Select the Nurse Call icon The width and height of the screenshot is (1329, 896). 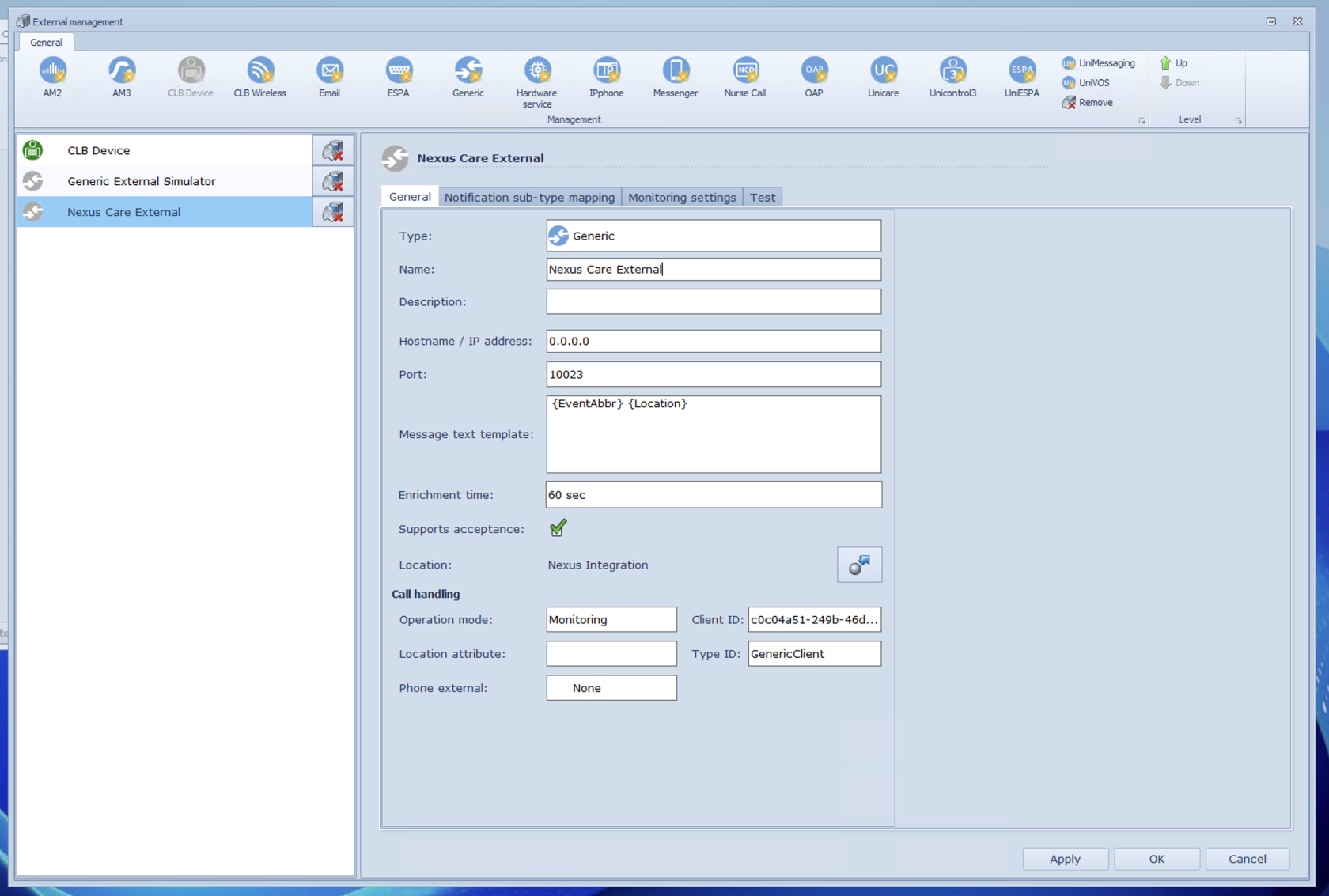point(744,75)
